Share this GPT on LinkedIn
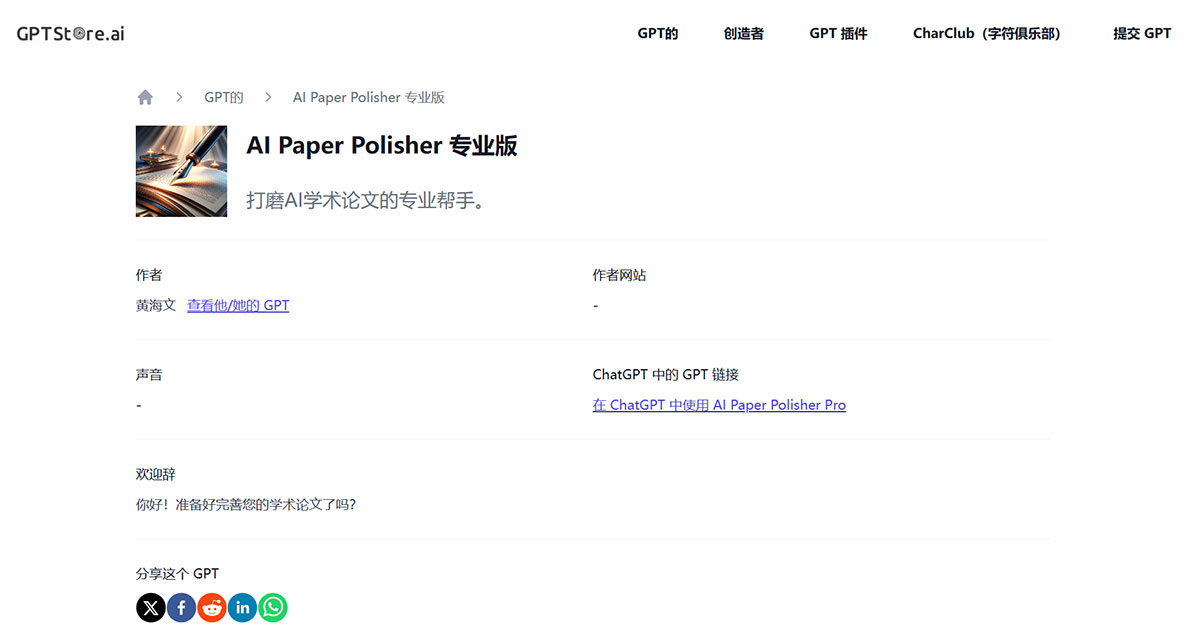 242,607
